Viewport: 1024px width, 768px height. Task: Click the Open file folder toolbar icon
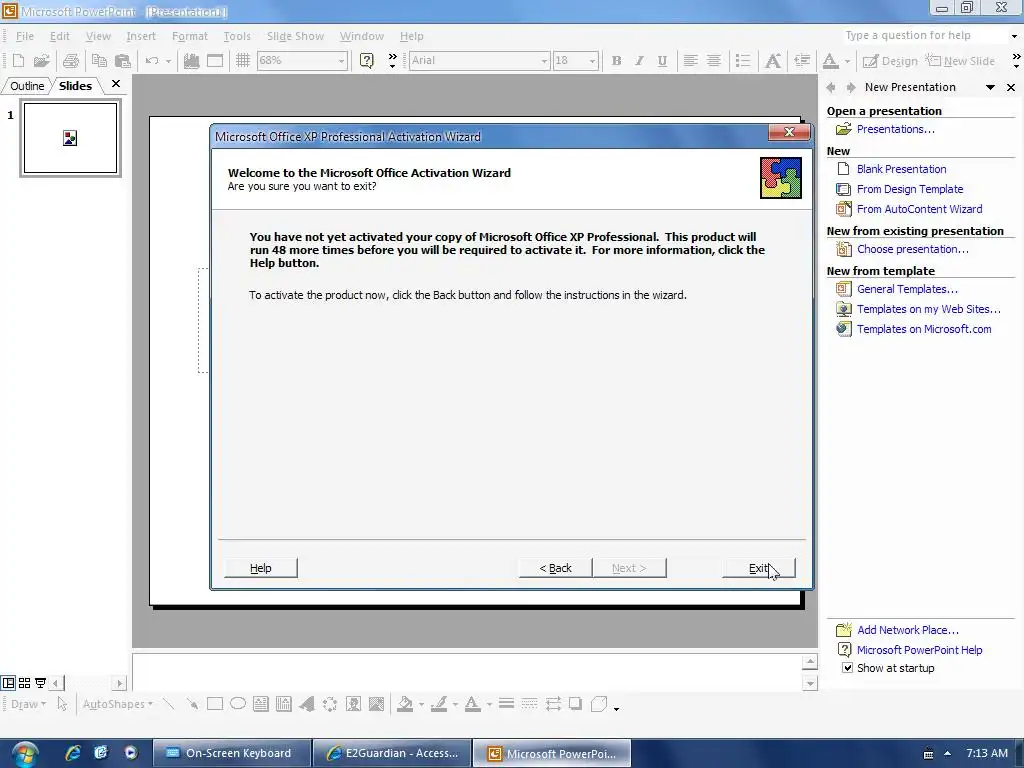point(41,61)
